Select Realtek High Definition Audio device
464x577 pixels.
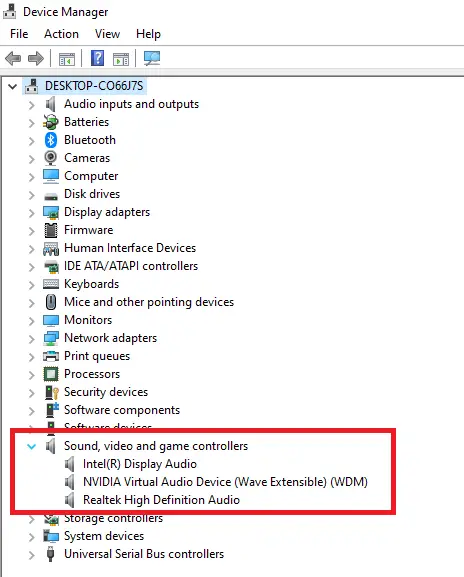(161, 500)
